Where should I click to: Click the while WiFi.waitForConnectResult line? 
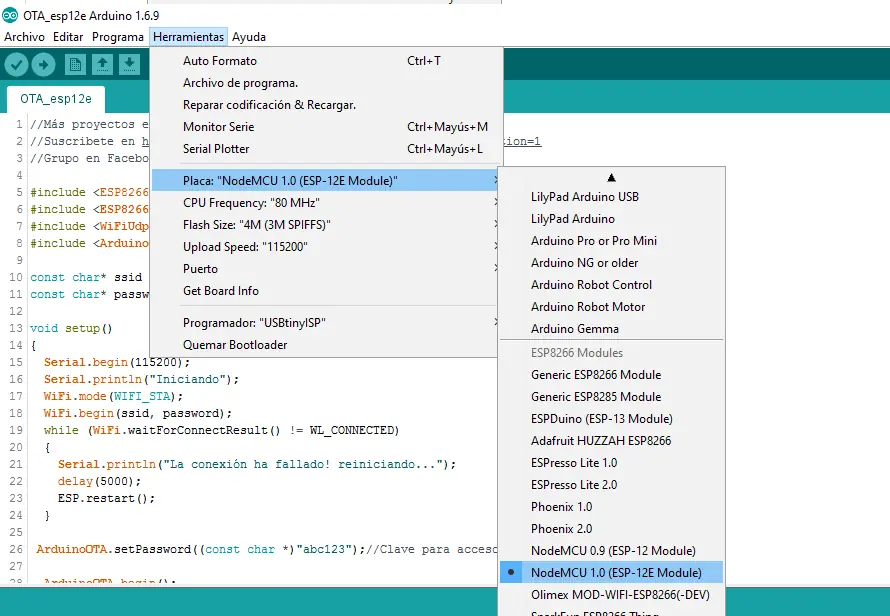[221, 430]
